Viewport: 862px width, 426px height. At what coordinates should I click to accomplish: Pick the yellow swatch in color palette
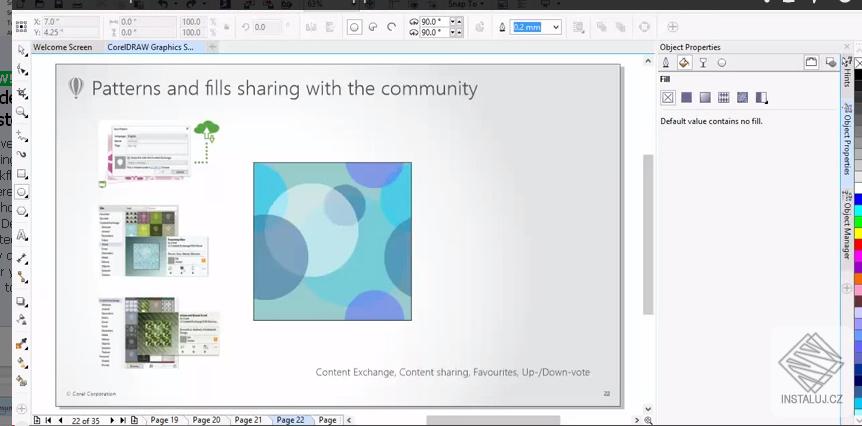[858, 233]
